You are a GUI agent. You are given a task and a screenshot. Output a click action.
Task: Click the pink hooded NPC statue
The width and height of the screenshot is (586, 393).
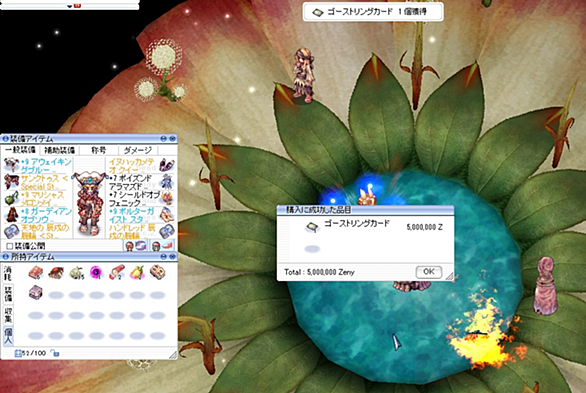pyautogui.click(x=545, y=285)
